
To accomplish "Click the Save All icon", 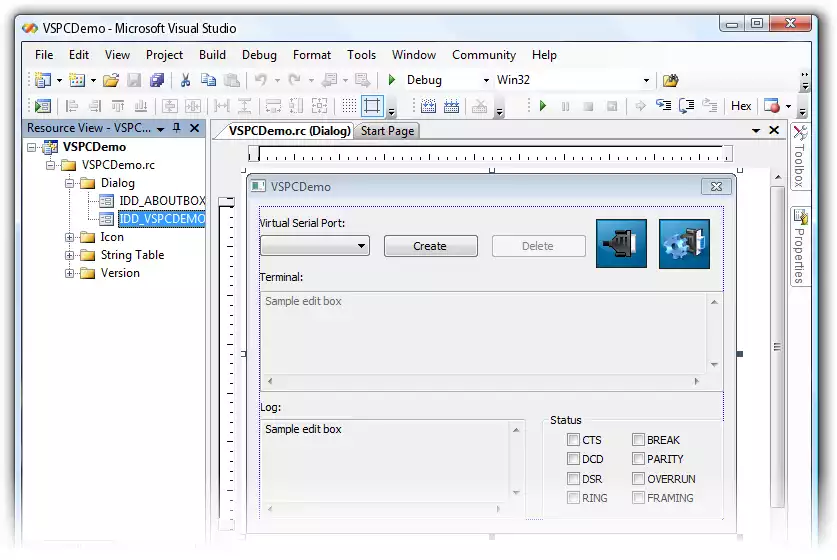I will [x=157, y=81].
